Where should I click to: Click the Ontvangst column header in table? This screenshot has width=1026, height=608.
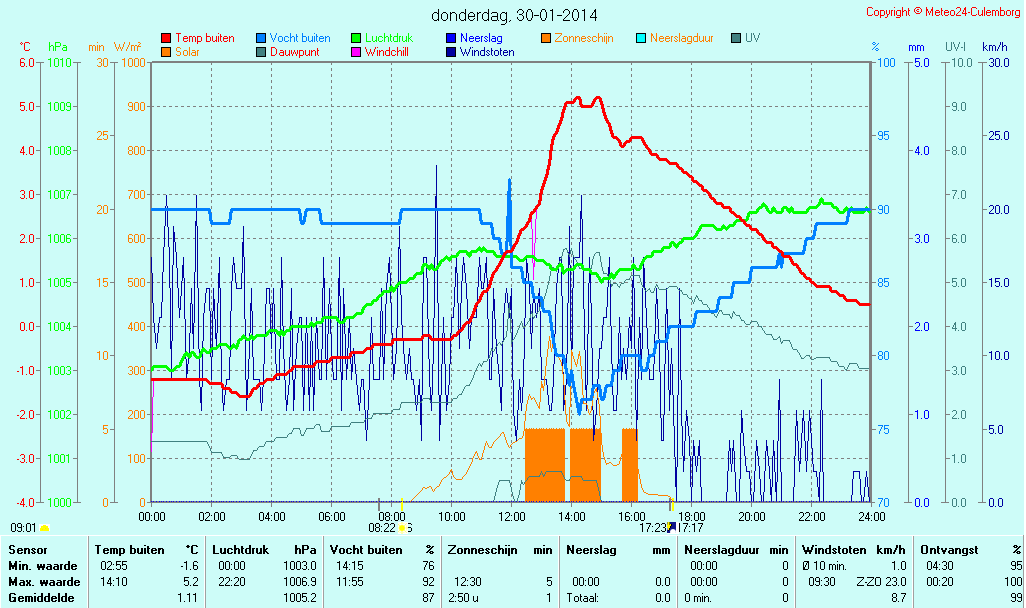click(950, 549)
